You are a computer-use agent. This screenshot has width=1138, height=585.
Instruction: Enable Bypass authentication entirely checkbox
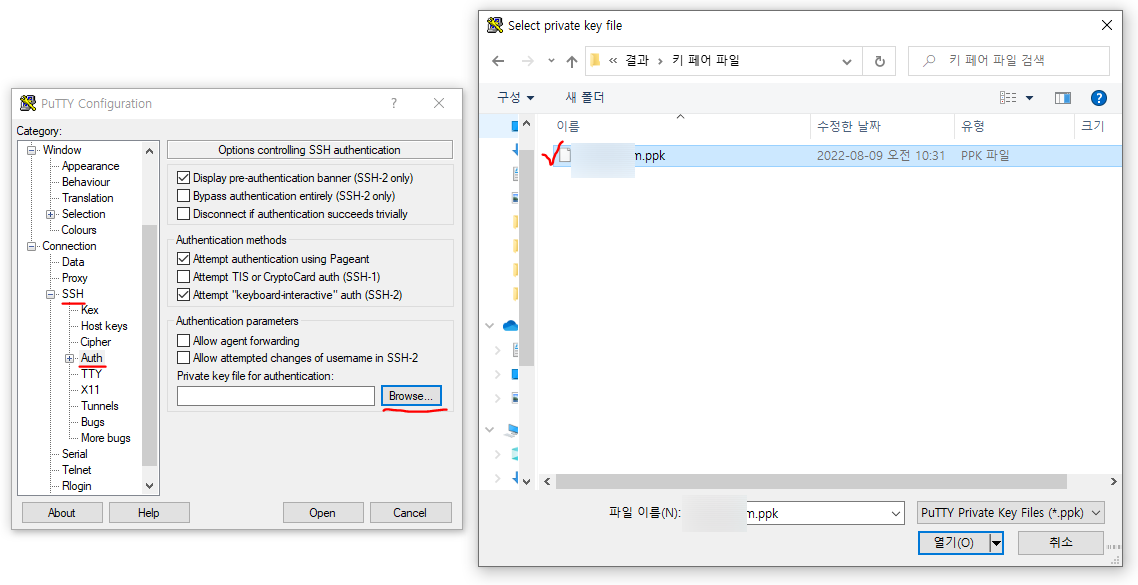(184, 196)
